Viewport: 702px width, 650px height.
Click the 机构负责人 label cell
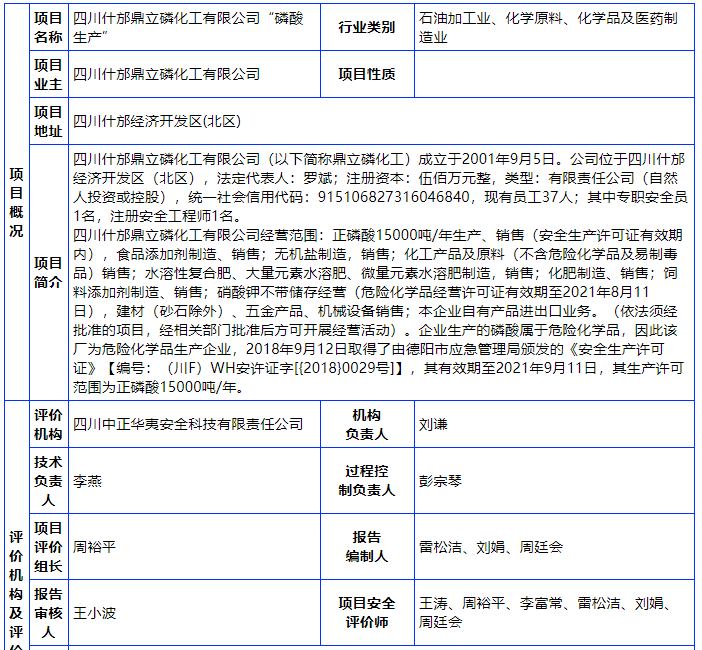point(367,424)
